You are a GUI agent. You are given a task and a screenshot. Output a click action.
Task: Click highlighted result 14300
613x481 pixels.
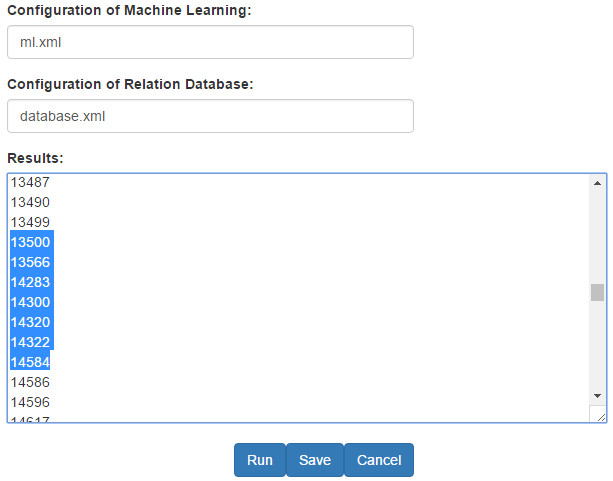click(x=30, y=302)
